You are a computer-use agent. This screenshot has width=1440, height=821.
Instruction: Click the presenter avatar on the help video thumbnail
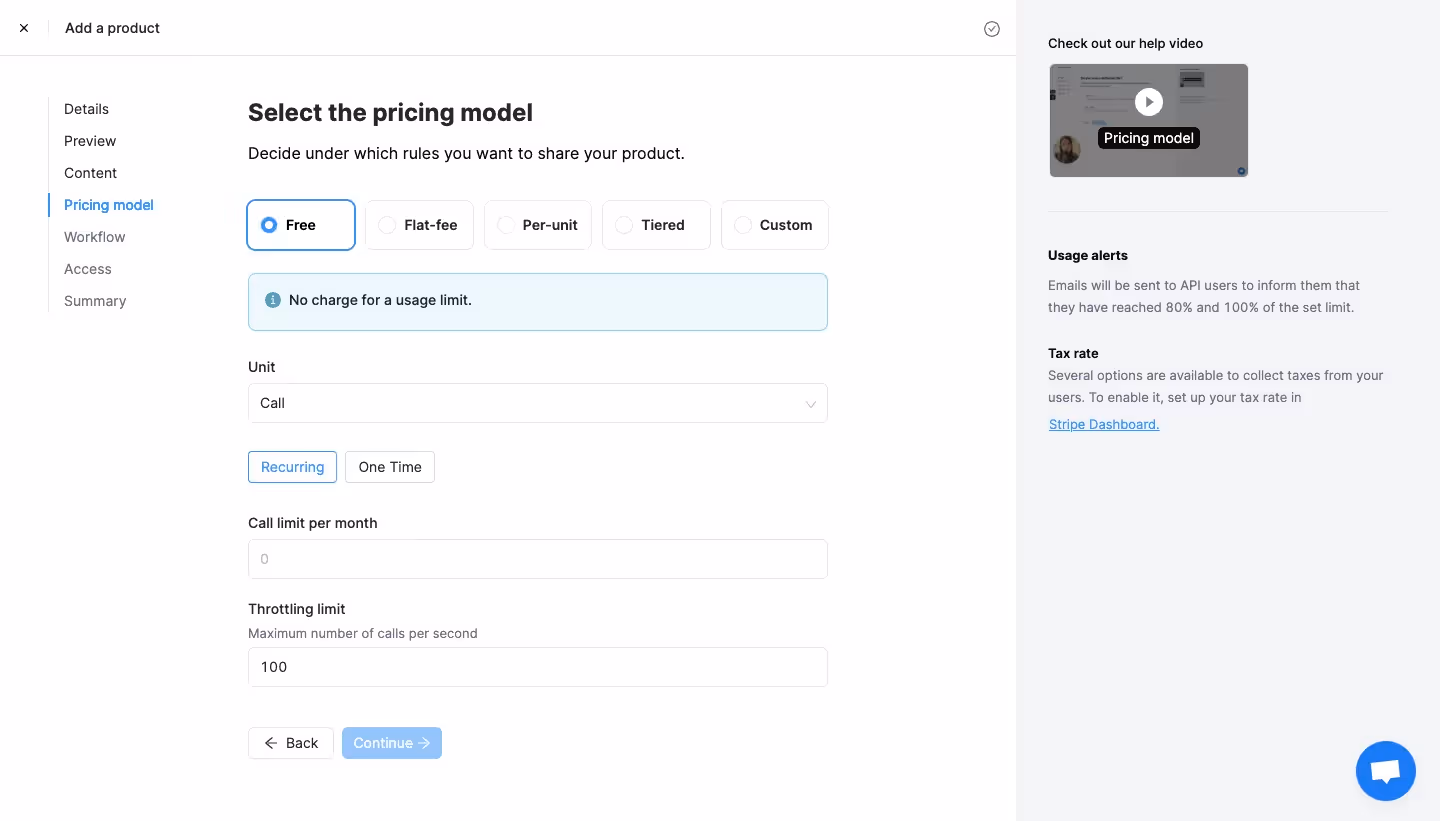1066,148
